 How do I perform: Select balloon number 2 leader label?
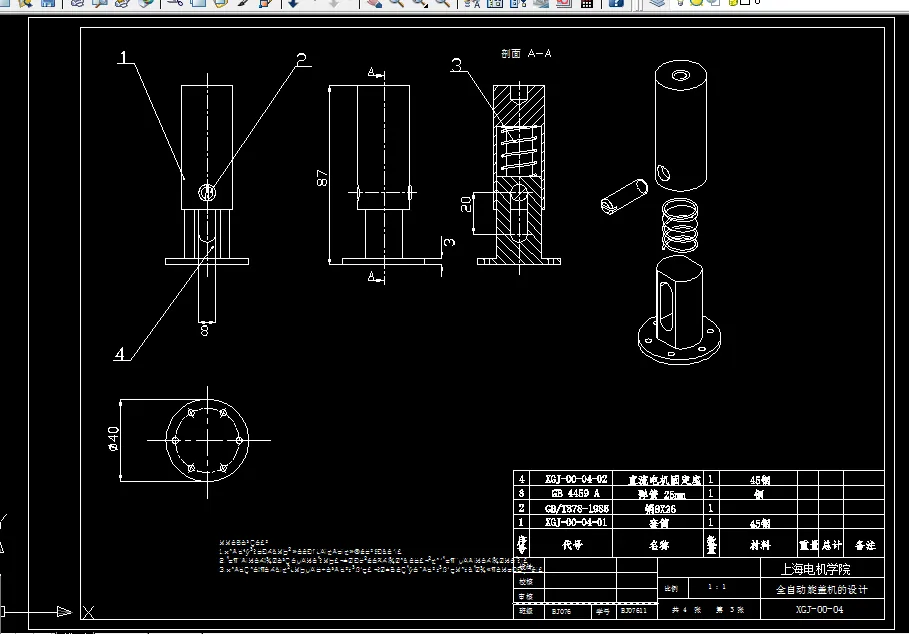point(301,59)
